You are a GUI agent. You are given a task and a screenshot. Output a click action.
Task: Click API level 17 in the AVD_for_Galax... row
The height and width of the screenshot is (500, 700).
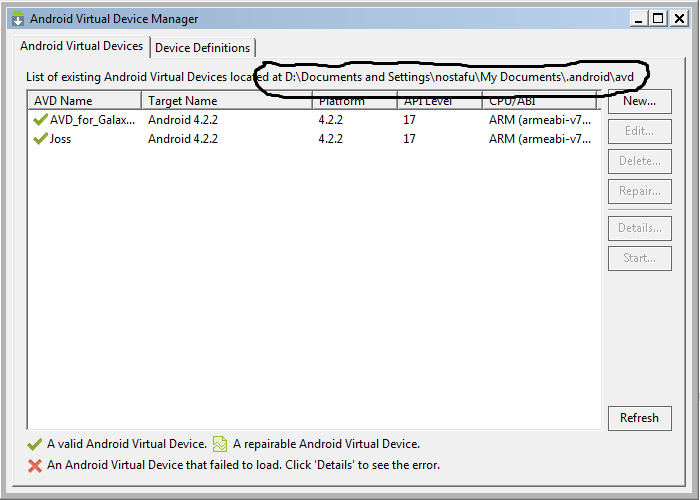pyautogui.click(x=409, y=120)
